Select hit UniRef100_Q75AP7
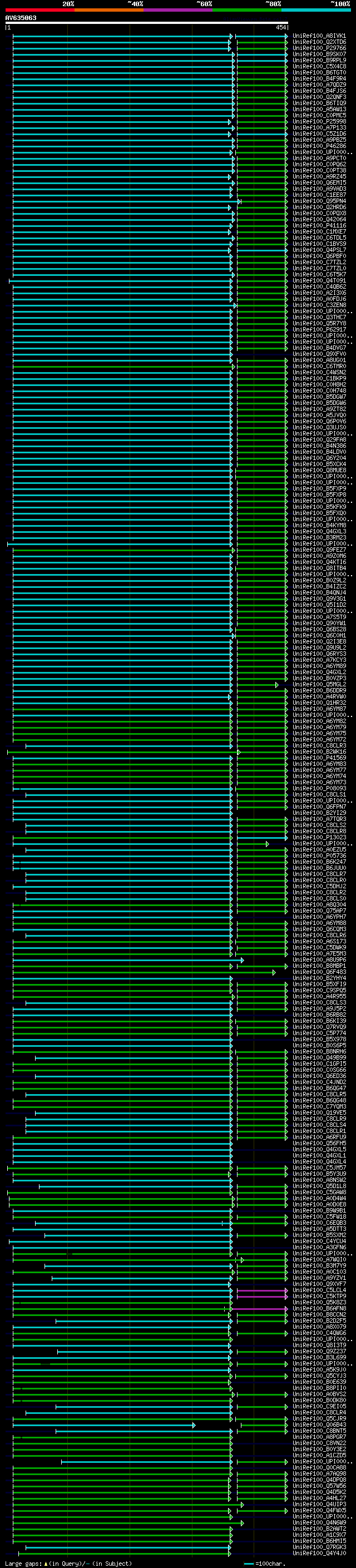356x1568 pixels. [x=319, y=911]
